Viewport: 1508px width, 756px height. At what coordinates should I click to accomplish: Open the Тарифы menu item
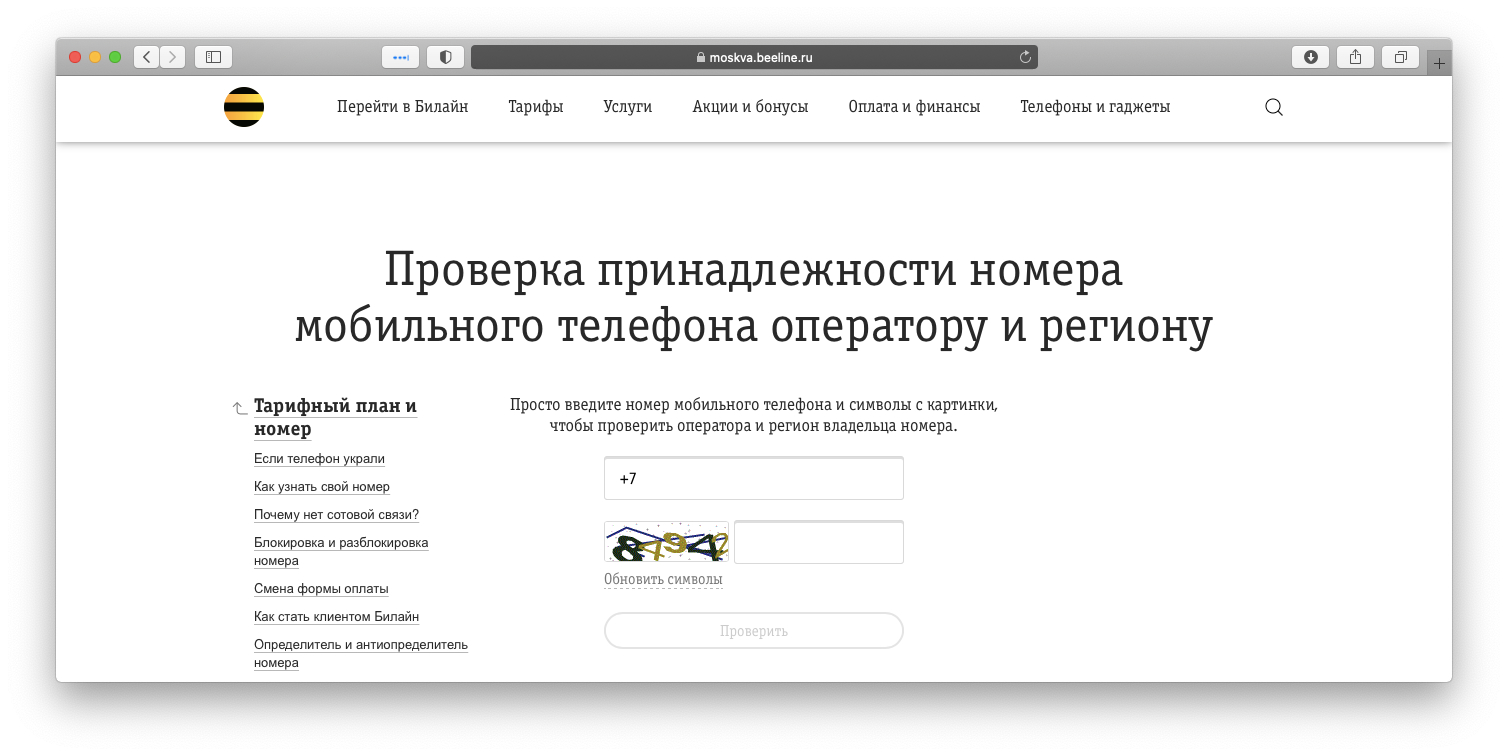point(535,107)
